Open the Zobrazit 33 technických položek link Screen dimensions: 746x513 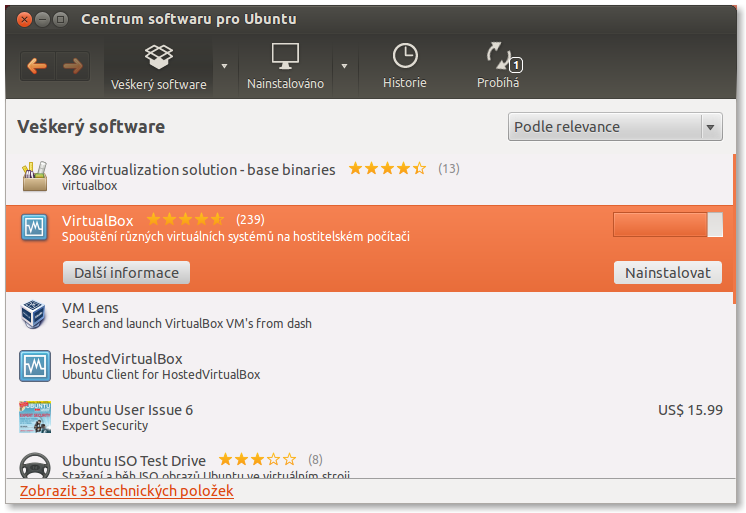click(127, 491)
